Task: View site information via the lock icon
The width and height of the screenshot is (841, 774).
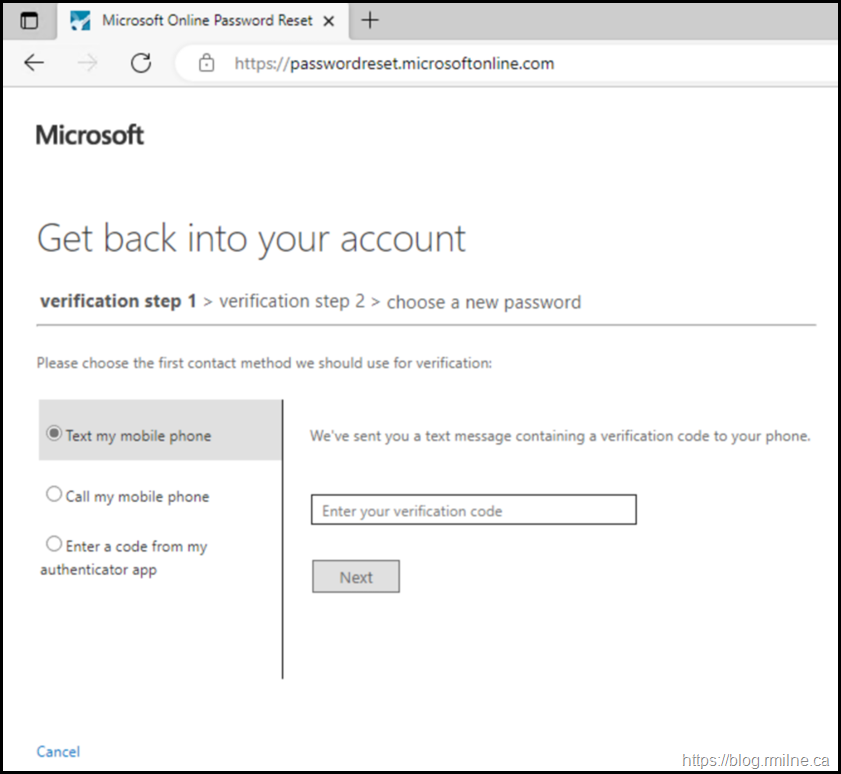Action: pyautogui.click(x=207, y=63)
